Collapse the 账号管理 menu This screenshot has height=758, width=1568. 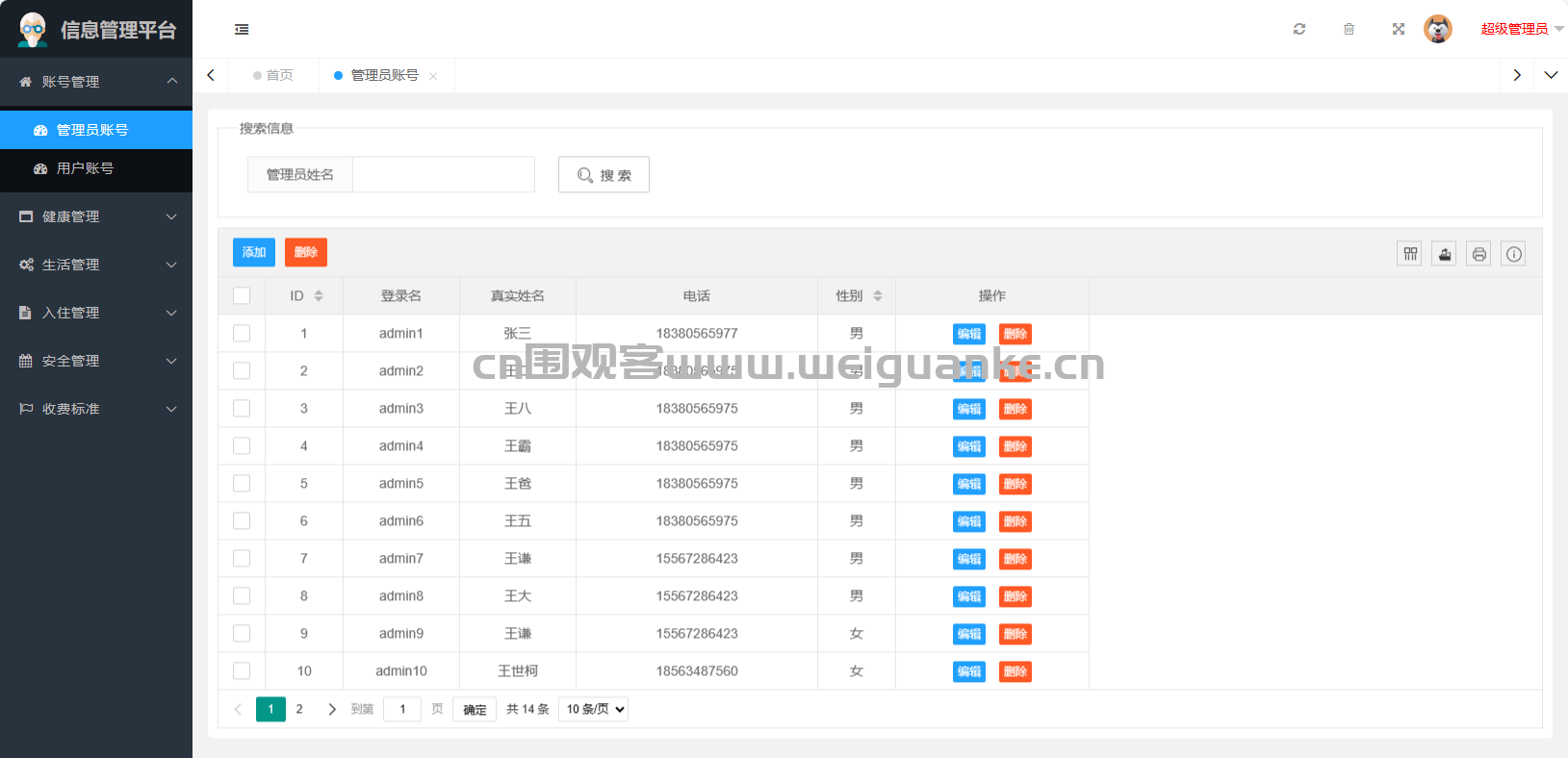[96, 82]
